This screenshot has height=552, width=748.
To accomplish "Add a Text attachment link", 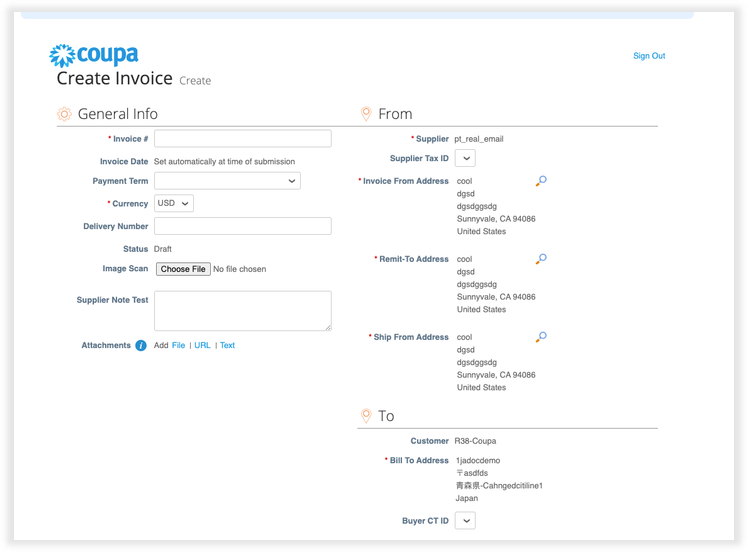I will coord(227,345).
